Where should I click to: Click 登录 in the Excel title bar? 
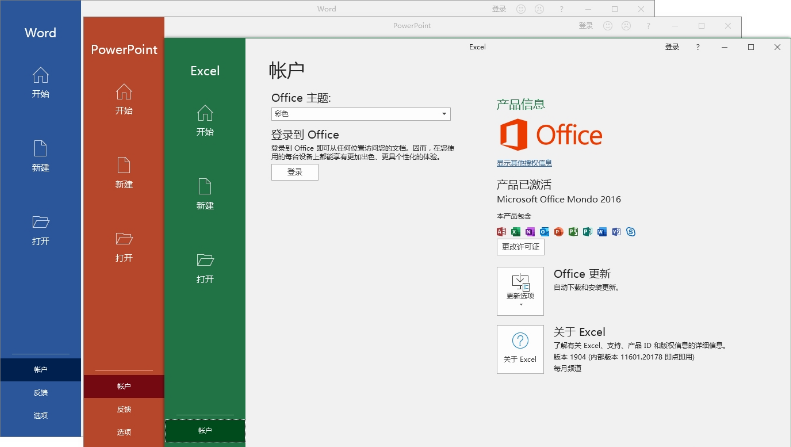672,47
